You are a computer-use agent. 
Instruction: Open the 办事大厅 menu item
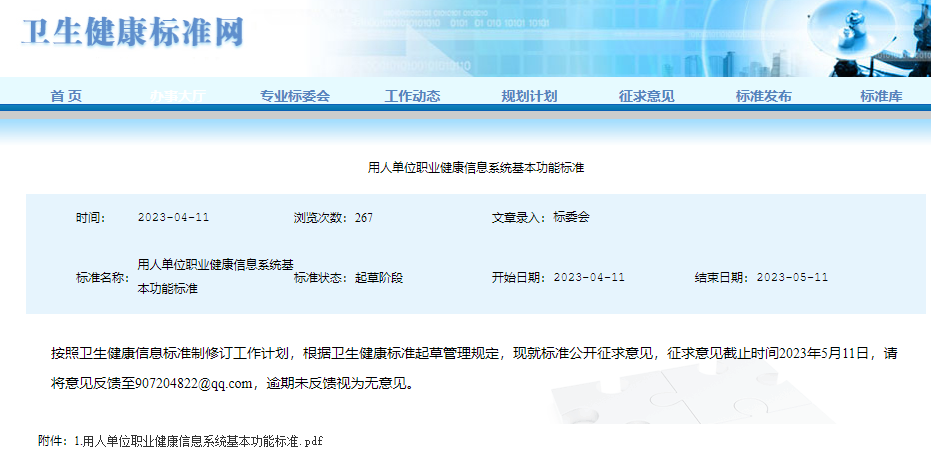[178, 96]
